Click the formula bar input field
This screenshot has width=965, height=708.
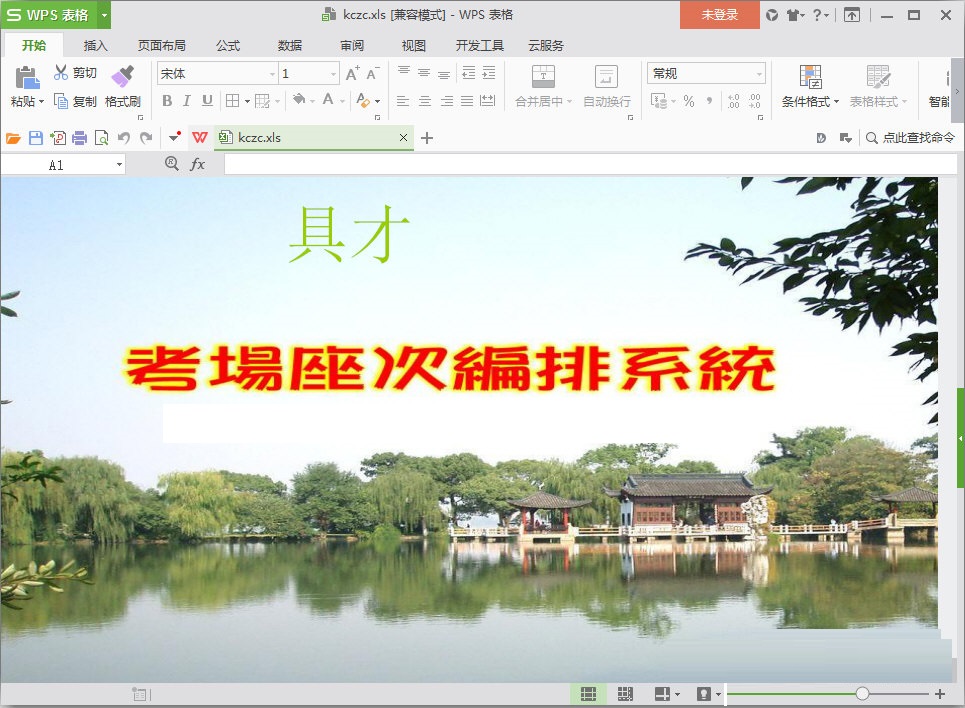pyautogui.click(x=590, y=164)
